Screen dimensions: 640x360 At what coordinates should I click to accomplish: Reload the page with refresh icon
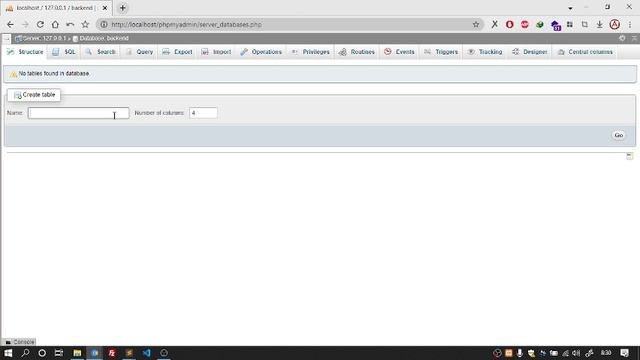pyautogui.click(x=40, y=24)
